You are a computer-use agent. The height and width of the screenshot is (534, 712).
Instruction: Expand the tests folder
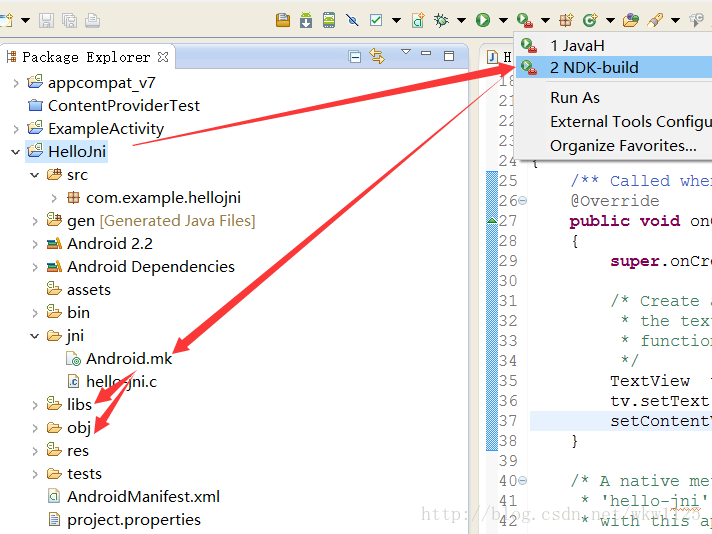click(35, 474)
